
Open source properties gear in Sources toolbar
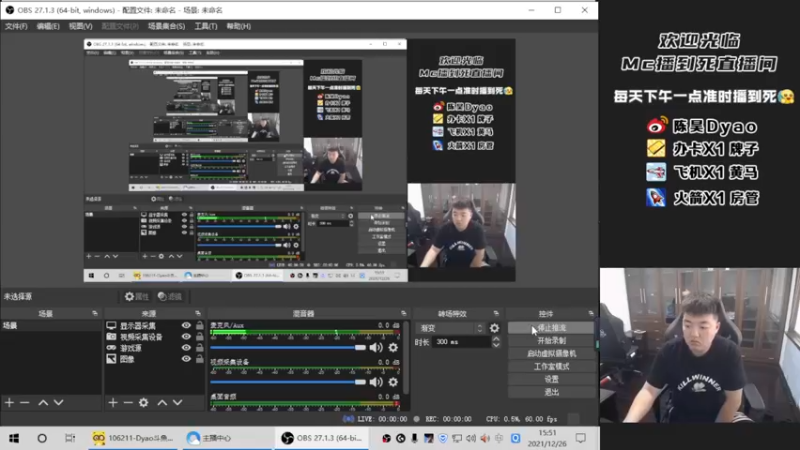(144, 403)
